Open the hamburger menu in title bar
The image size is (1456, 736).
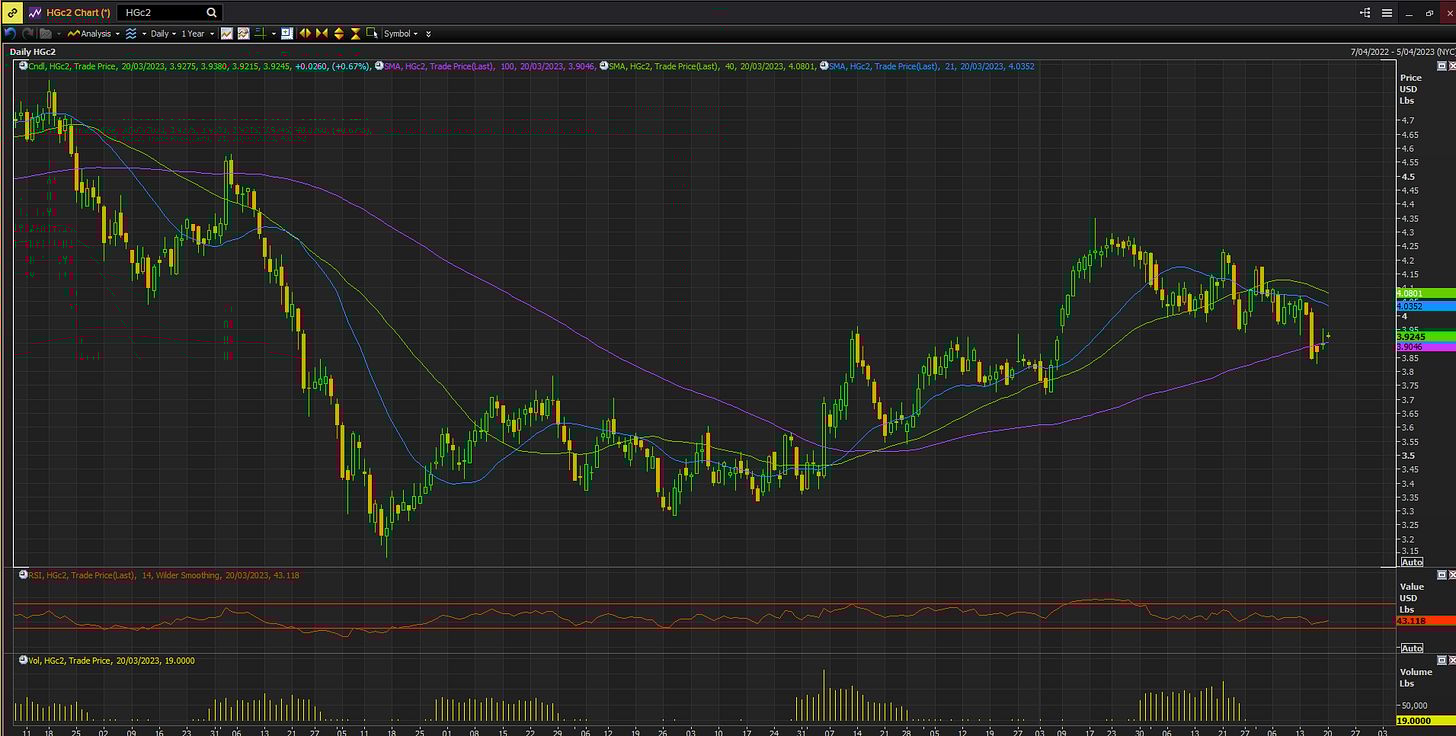[1387, 13]
